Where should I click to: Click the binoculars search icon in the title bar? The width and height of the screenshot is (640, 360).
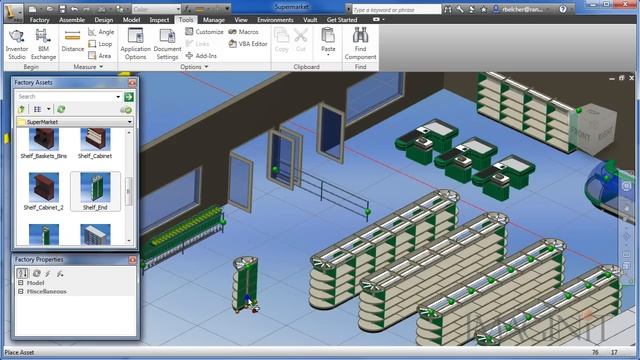pyautogui.click(x=448, y=9)
